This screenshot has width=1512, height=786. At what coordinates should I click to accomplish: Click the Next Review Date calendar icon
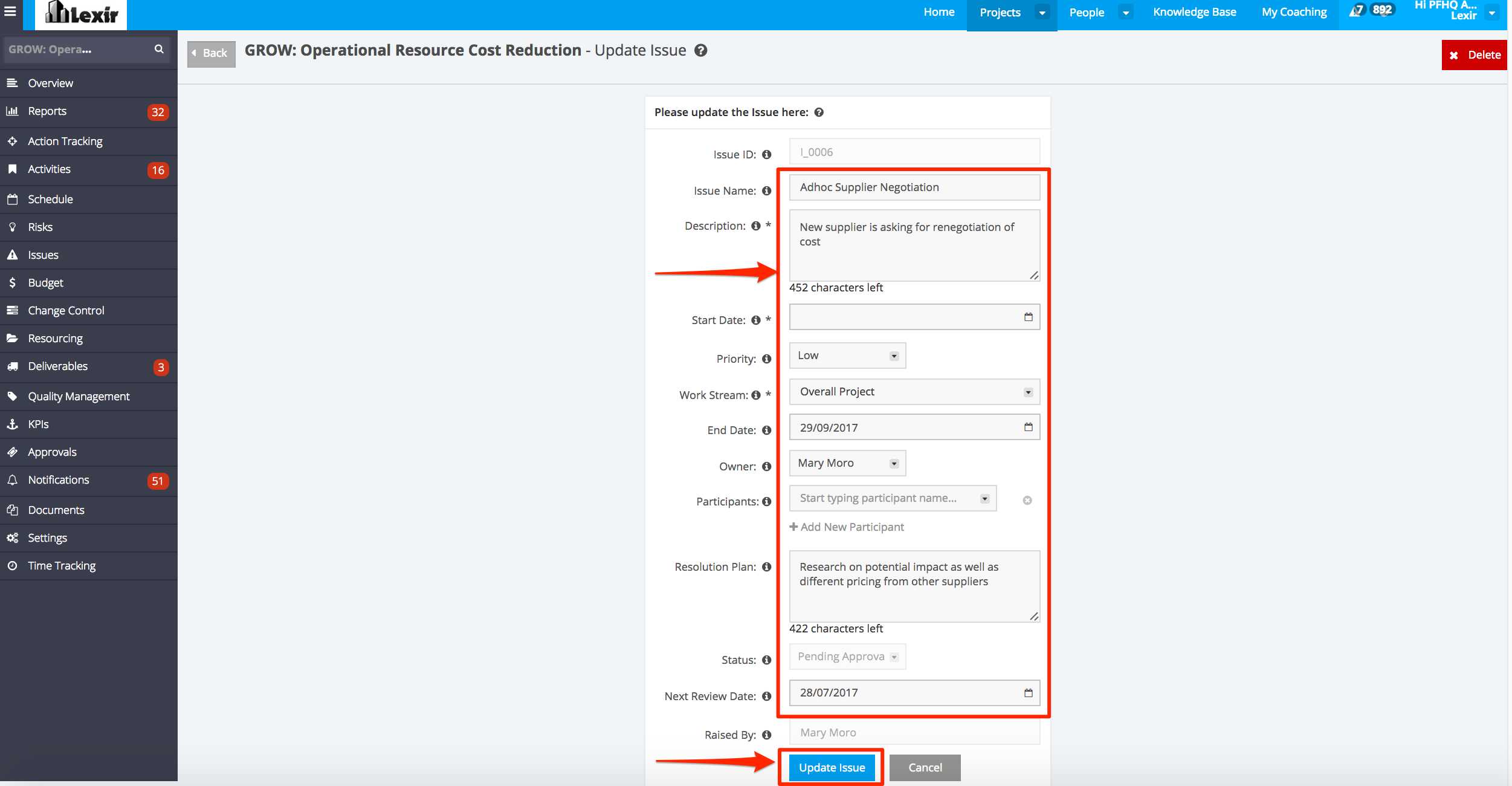(x=1028, y=693)
